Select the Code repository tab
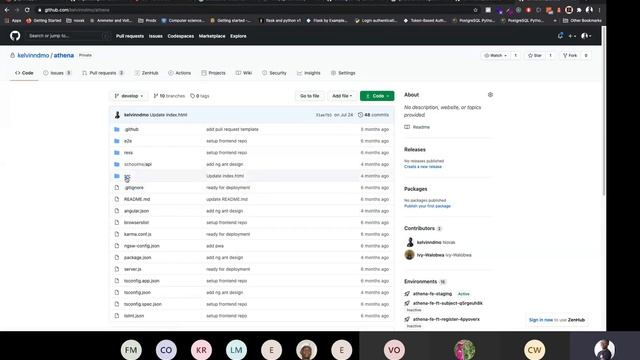 (24, 73)
